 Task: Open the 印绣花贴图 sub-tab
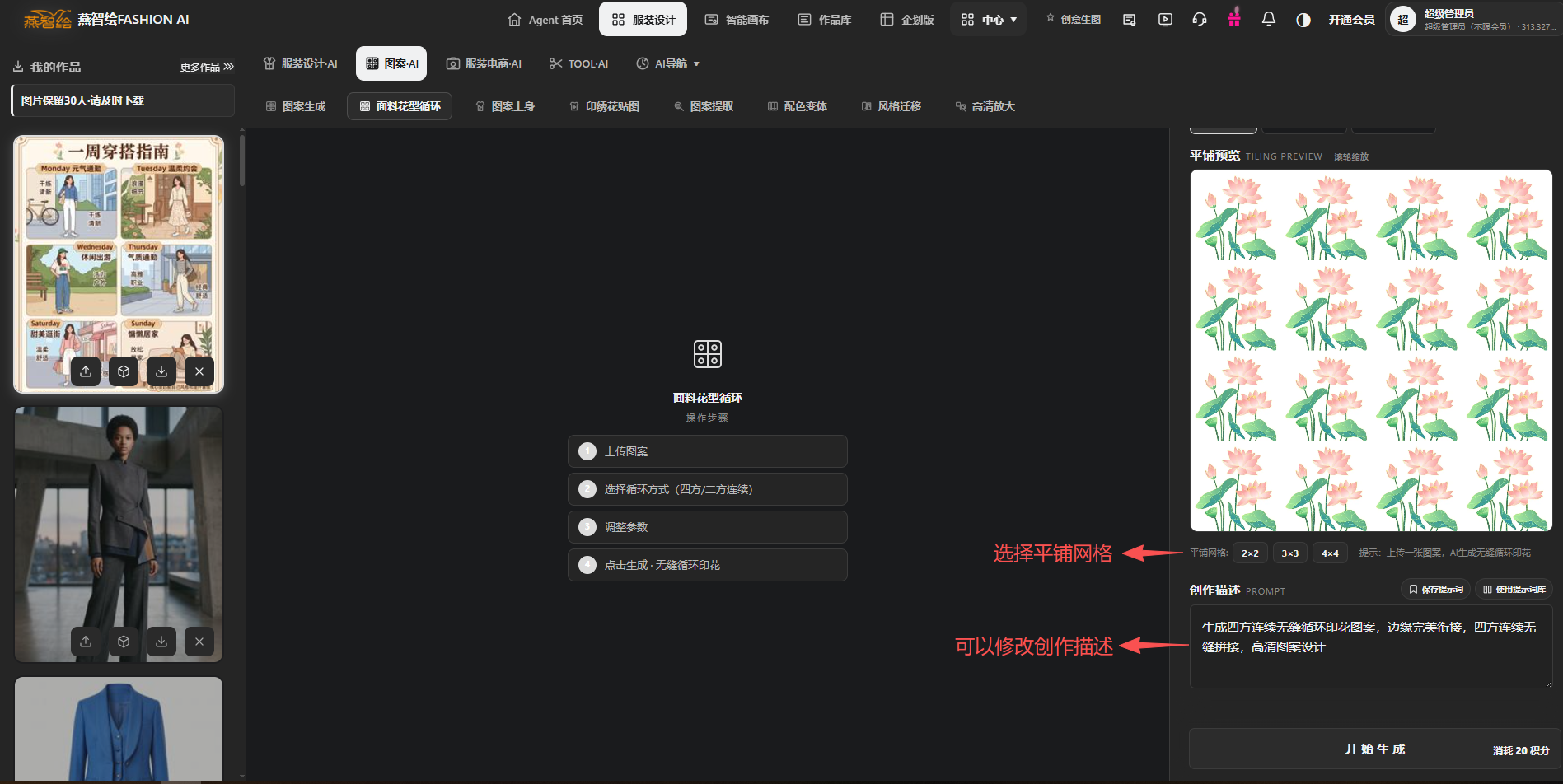pos(604,106)
